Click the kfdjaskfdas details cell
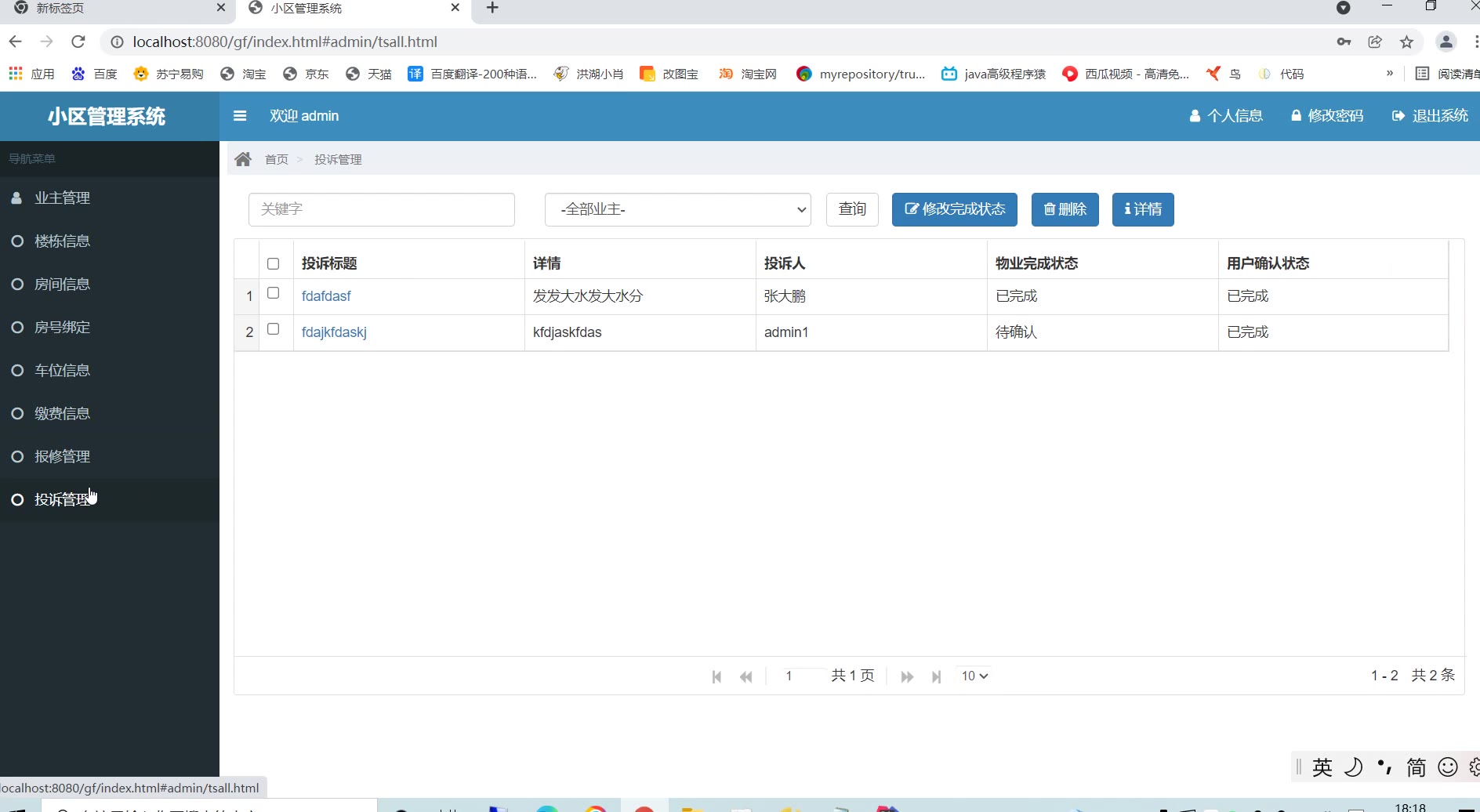The image size is (1480, 812). (640, 332)
